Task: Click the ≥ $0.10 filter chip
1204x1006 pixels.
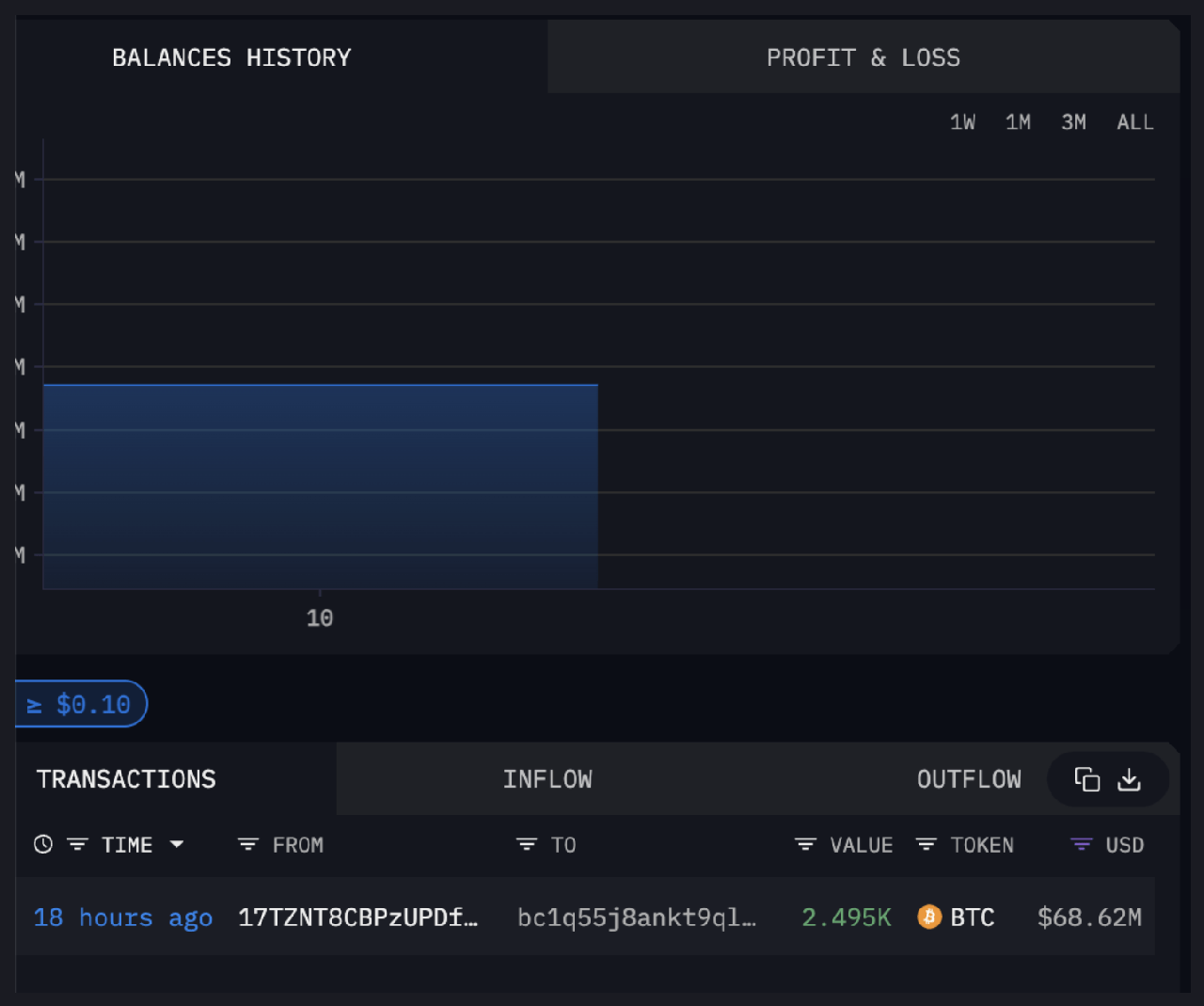Action: (x=82, y=704)
